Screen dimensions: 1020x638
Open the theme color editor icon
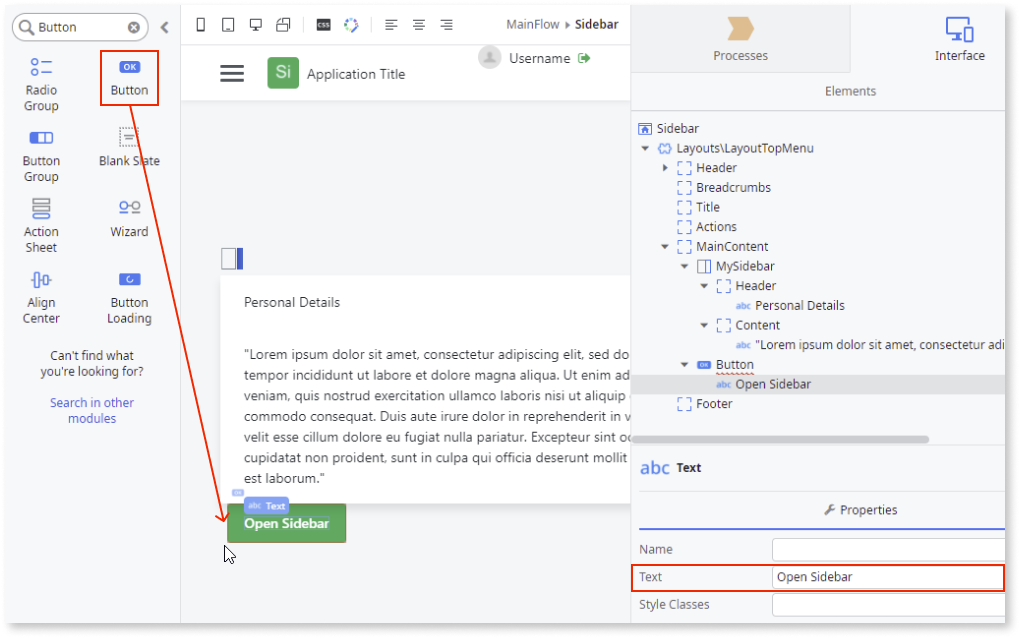point(350,24)
